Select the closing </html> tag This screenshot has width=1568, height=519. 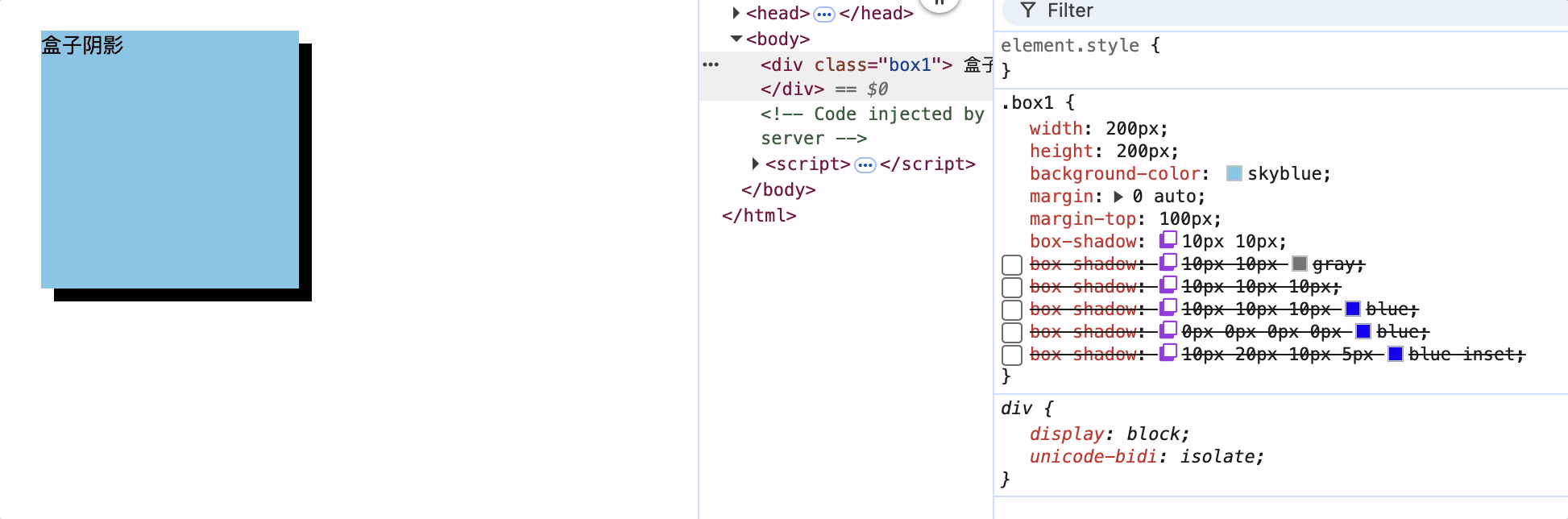click(x=759, y=215)
